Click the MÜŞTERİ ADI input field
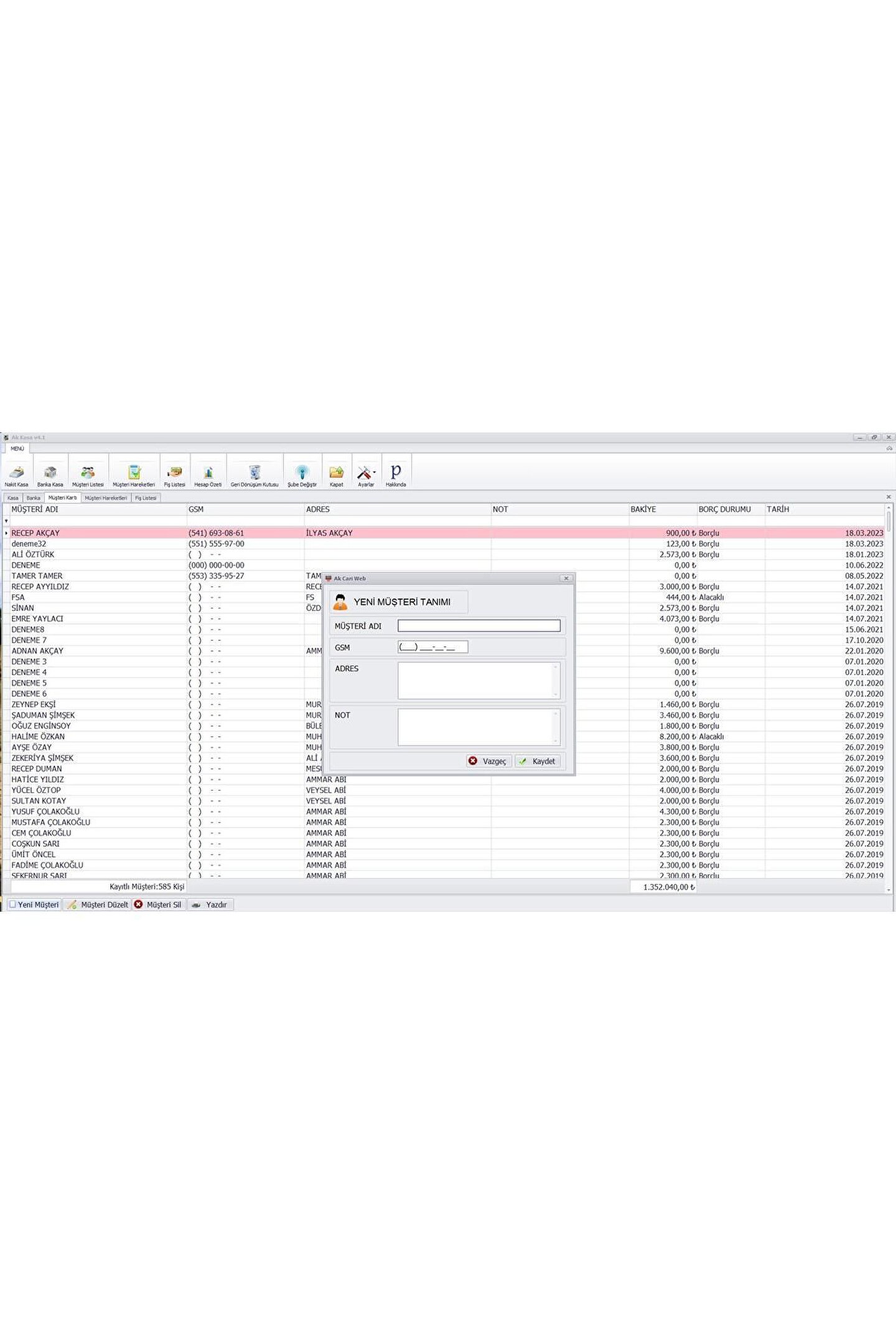 (x=478, y=626)
